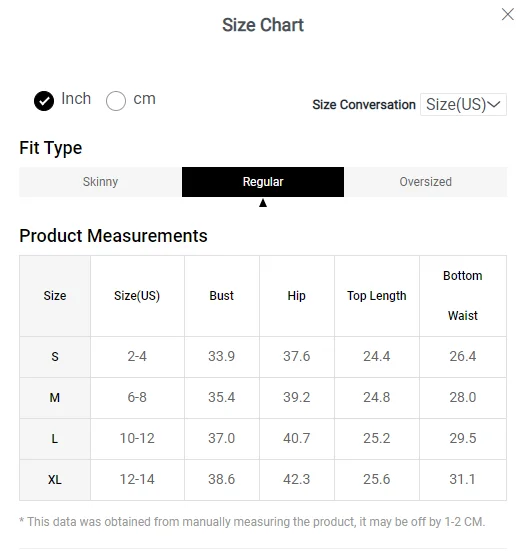Click the L row hip value 40.7
Screen dimensions: 526x551
tap(297, 439)
